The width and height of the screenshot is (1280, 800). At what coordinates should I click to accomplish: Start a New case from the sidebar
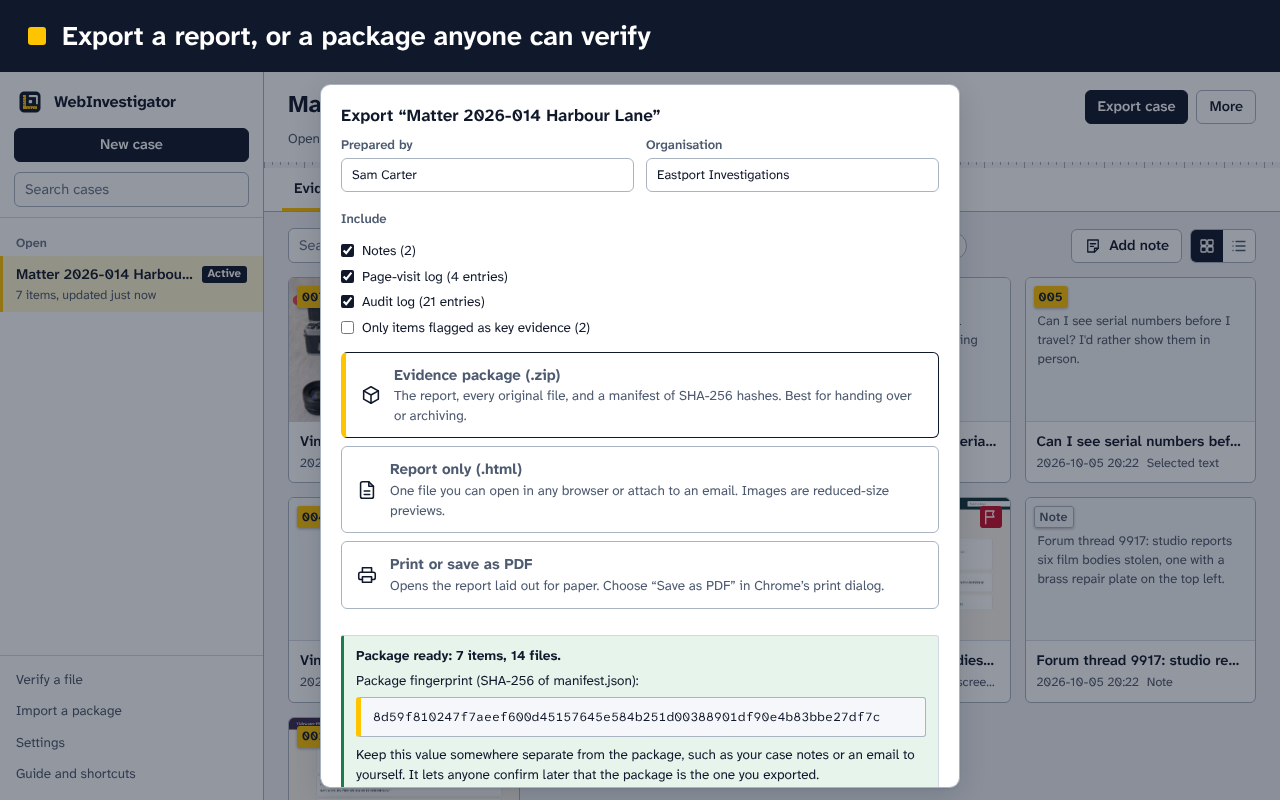(x=131, y=145)
